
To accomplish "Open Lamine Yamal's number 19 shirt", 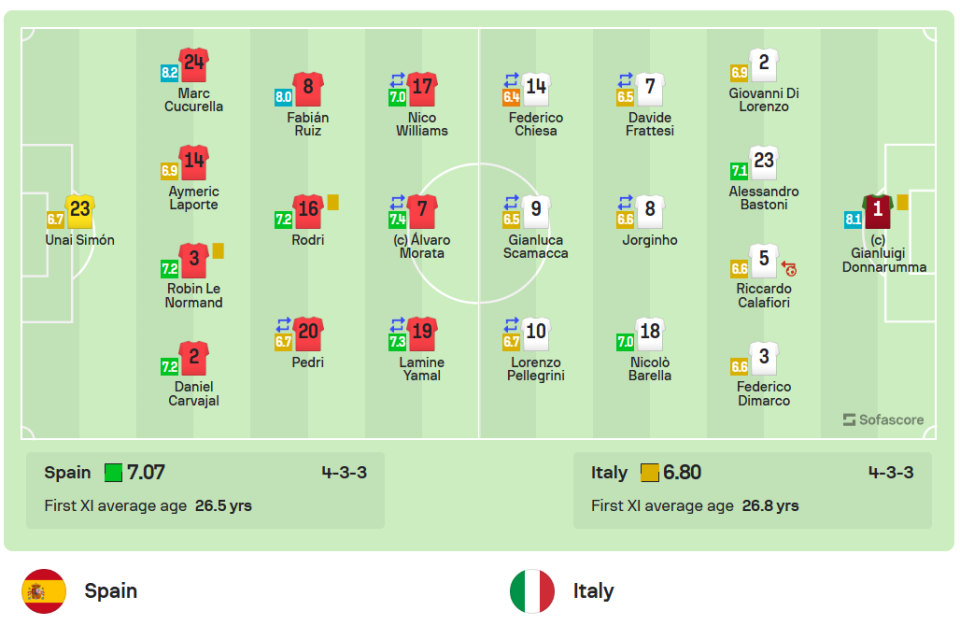I will pyautogui.click(x=422, y=334).
